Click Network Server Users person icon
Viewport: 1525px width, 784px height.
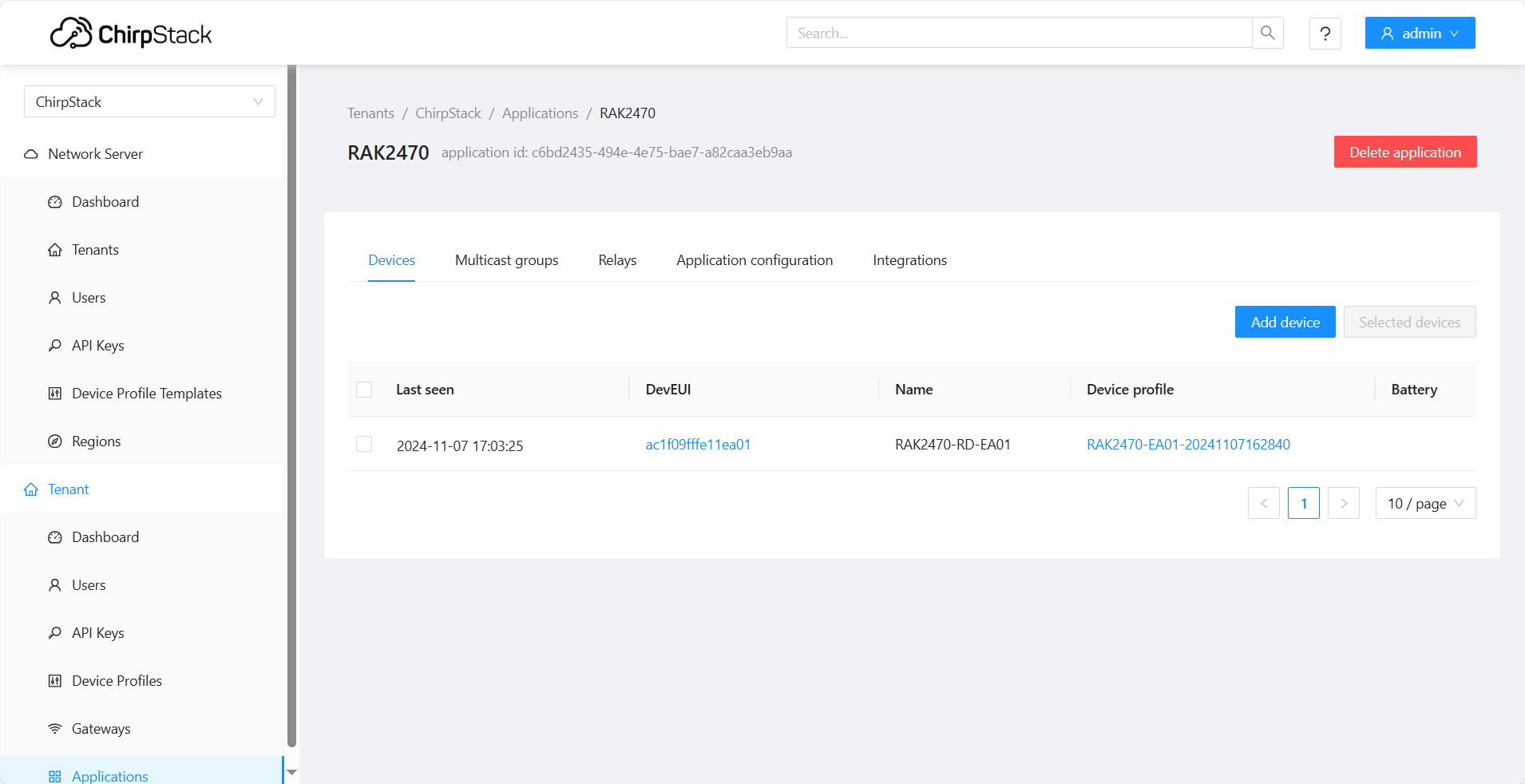(x=55, y=298)
